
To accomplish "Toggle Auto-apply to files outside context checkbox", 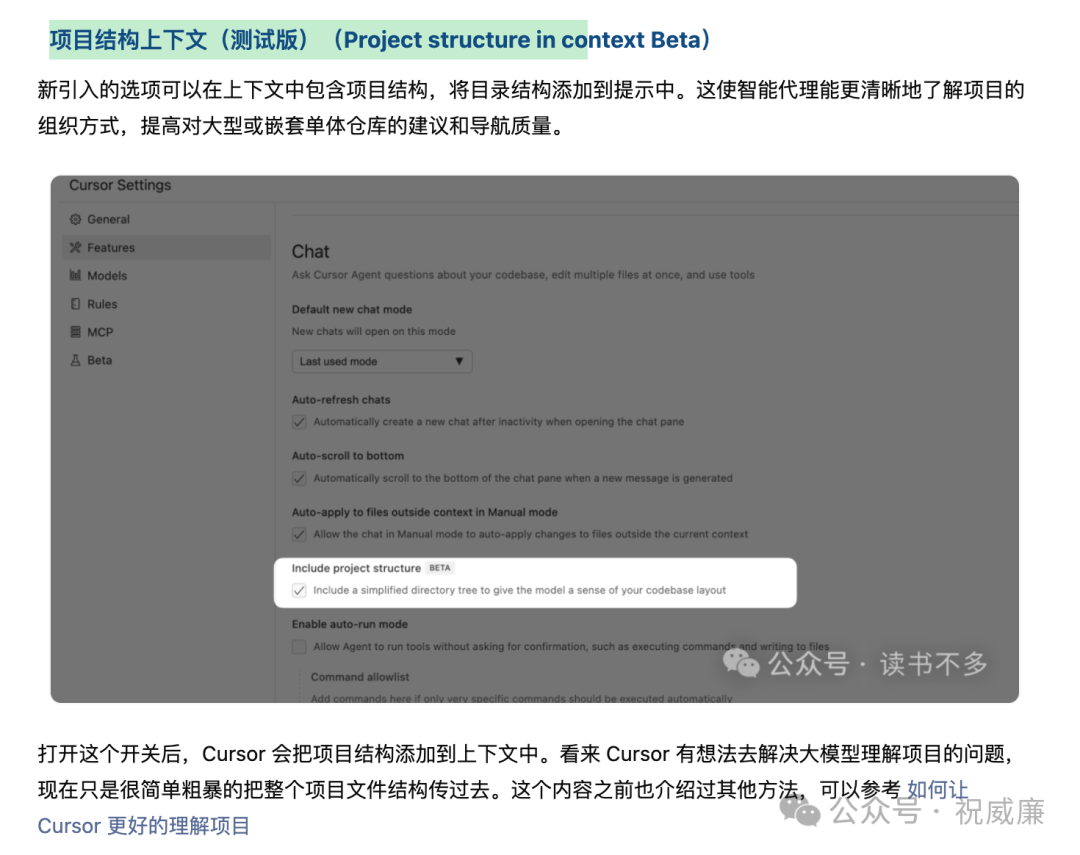I will pos(299,534).
